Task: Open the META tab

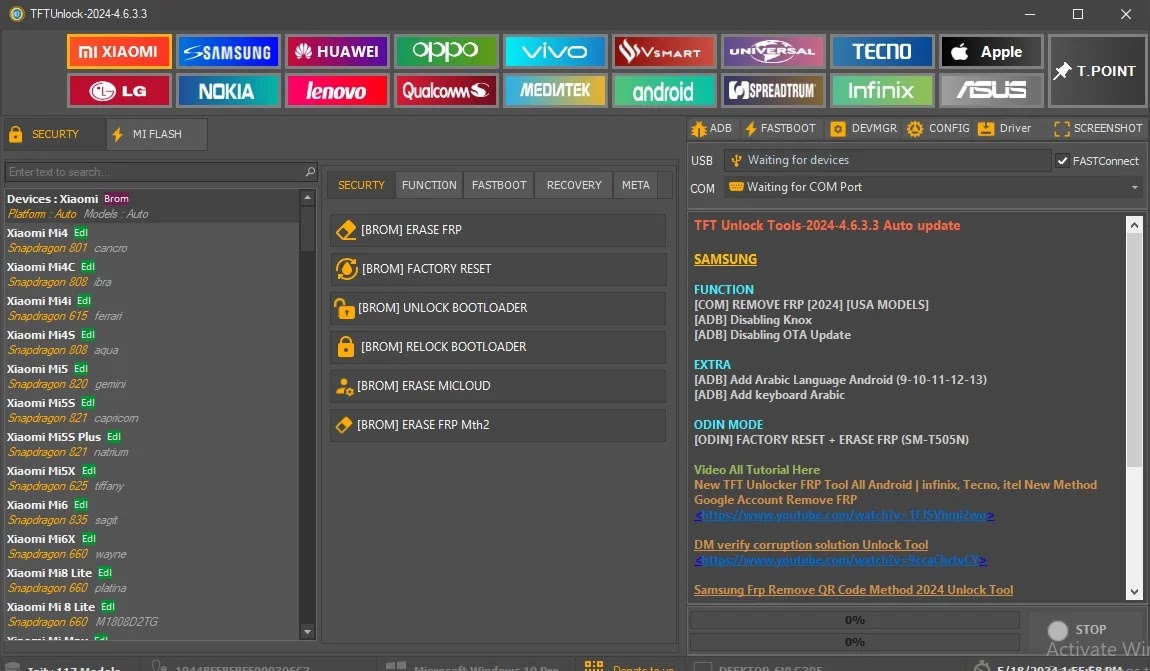Action: tap(636, 185)
